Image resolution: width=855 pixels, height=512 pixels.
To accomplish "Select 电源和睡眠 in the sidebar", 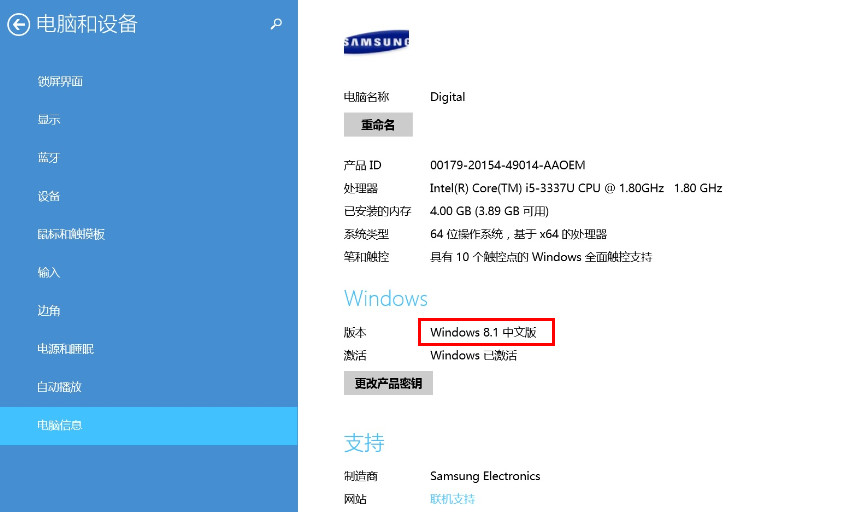I will (65, 348).
